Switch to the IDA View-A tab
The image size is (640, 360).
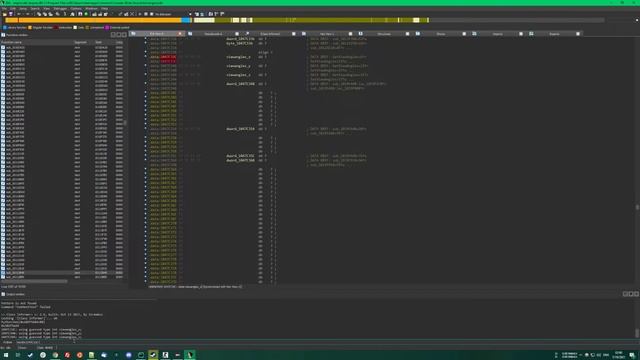click(x=157, y=34)
